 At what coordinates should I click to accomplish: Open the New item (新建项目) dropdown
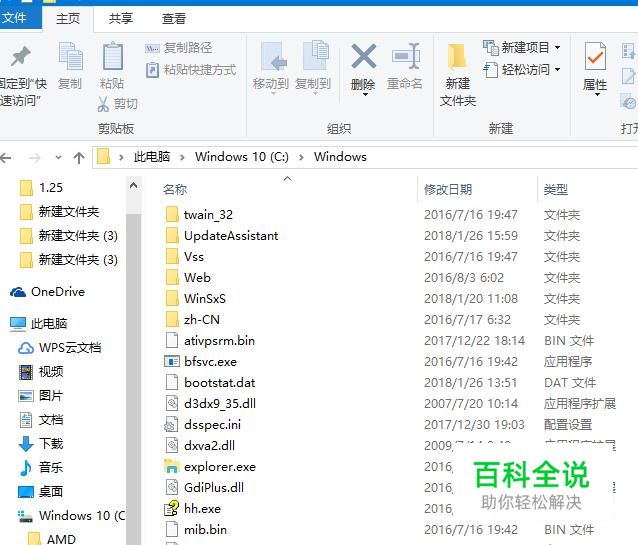click(522, 48)
